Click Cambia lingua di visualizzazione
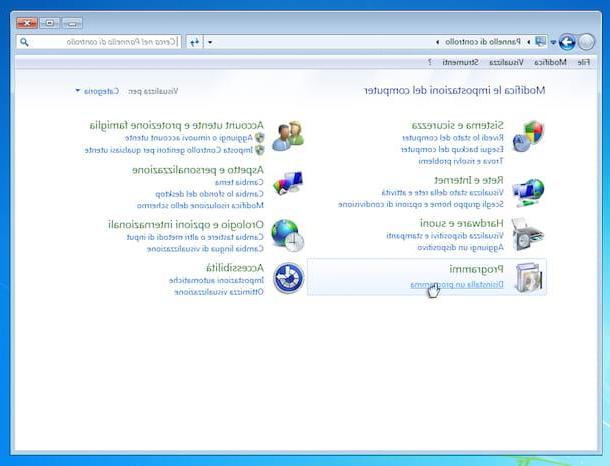Screen dimensions: 610x466 205,249
